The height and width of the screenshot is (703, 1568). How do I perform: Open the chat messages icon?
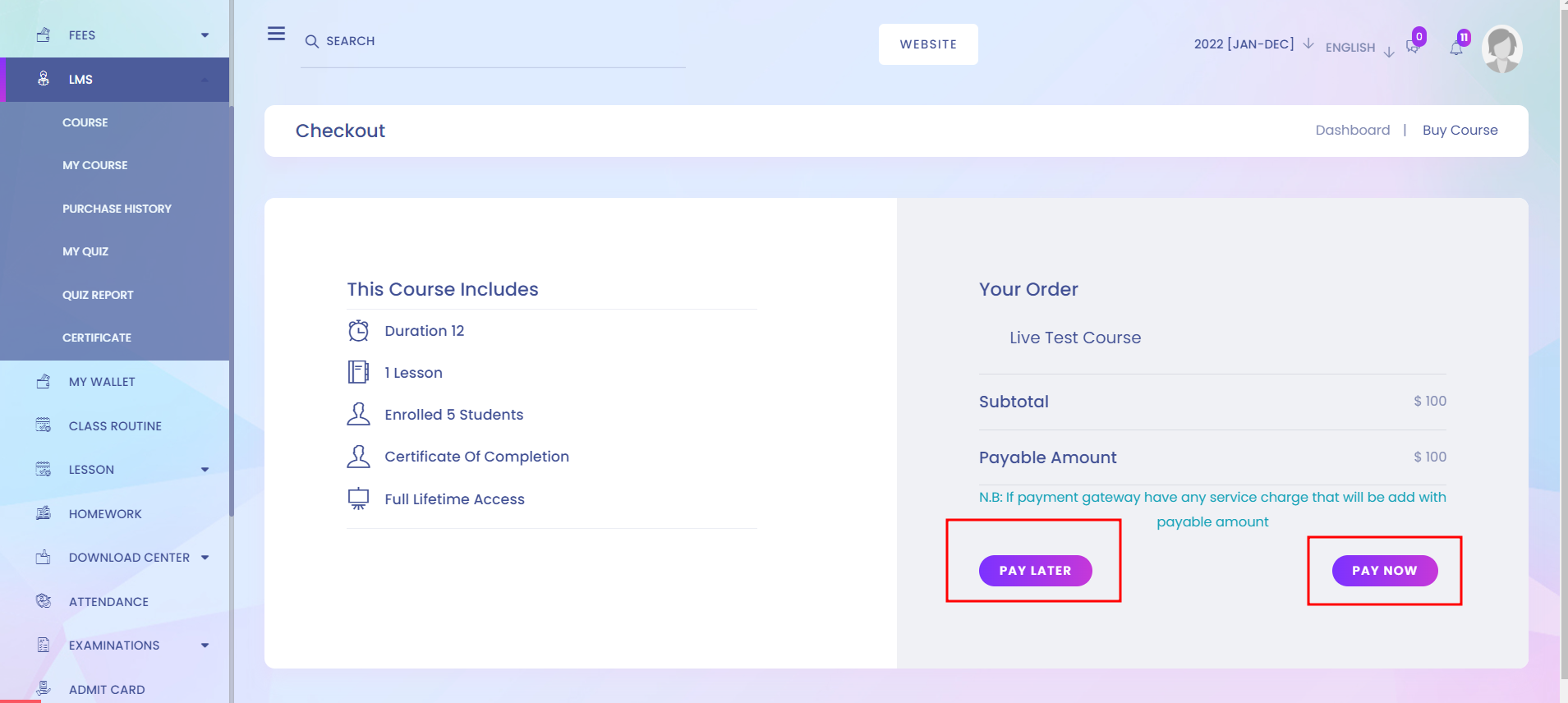1412,48
